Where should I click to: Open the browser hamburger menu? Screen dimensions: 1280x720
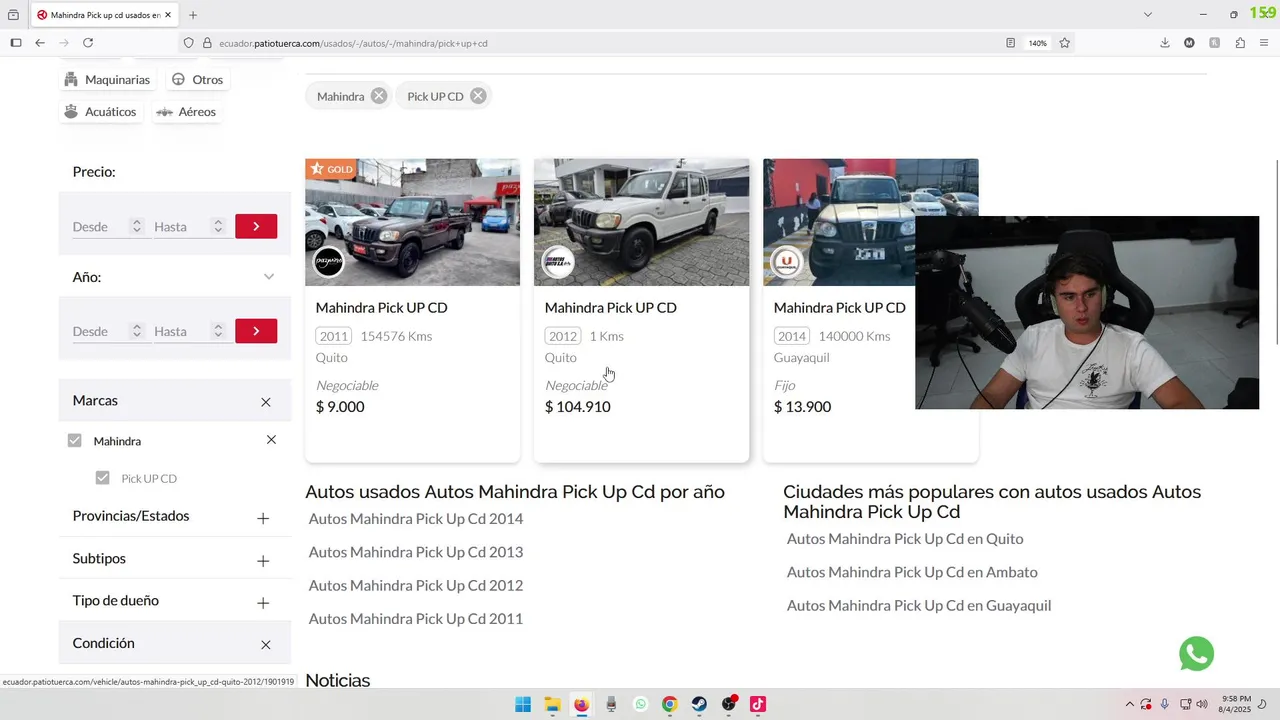click(1265, 43)
